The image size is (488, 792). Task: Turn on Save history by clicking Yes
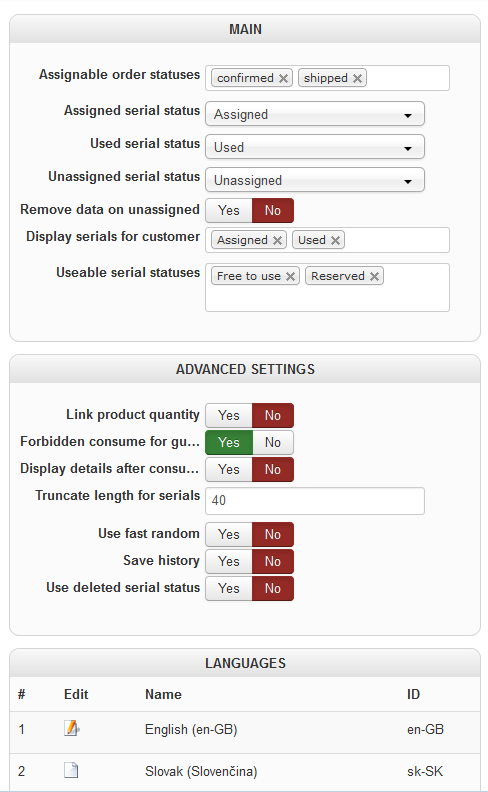point(229,561)
